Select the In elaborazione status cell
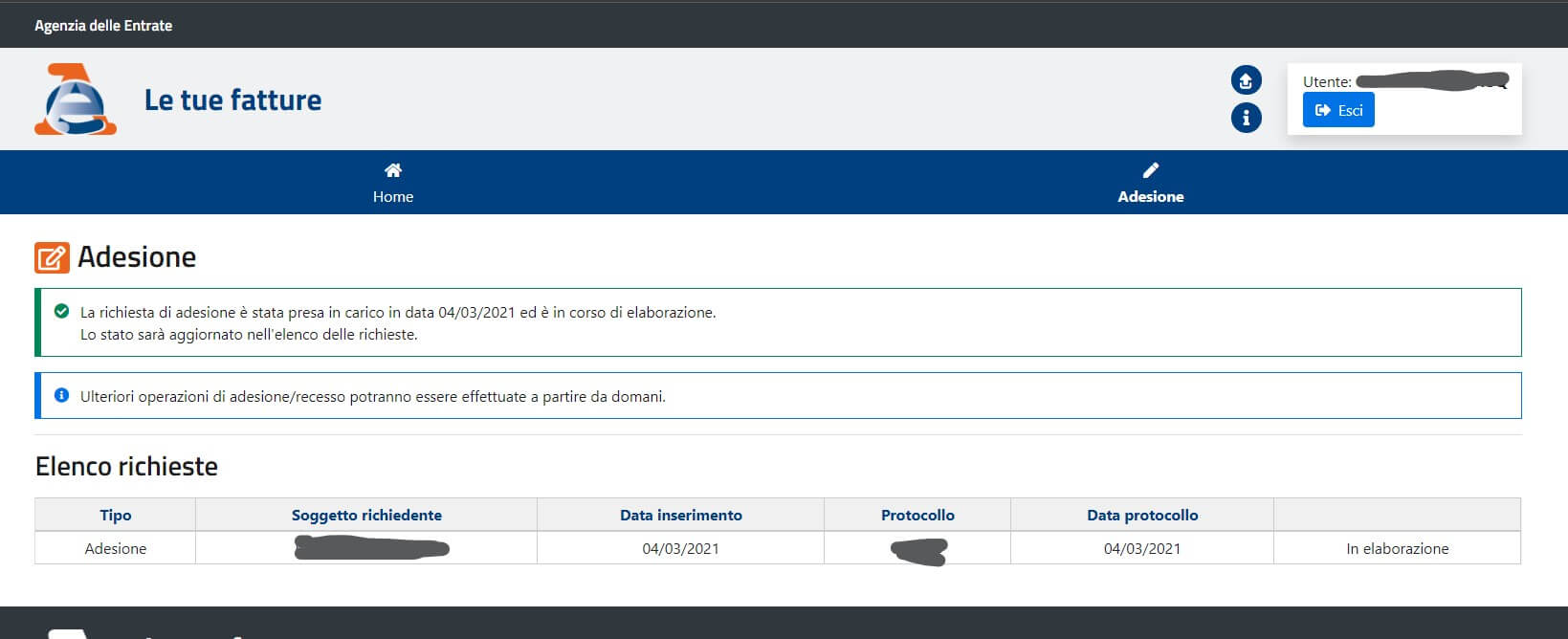 [x=1397, y=548]
